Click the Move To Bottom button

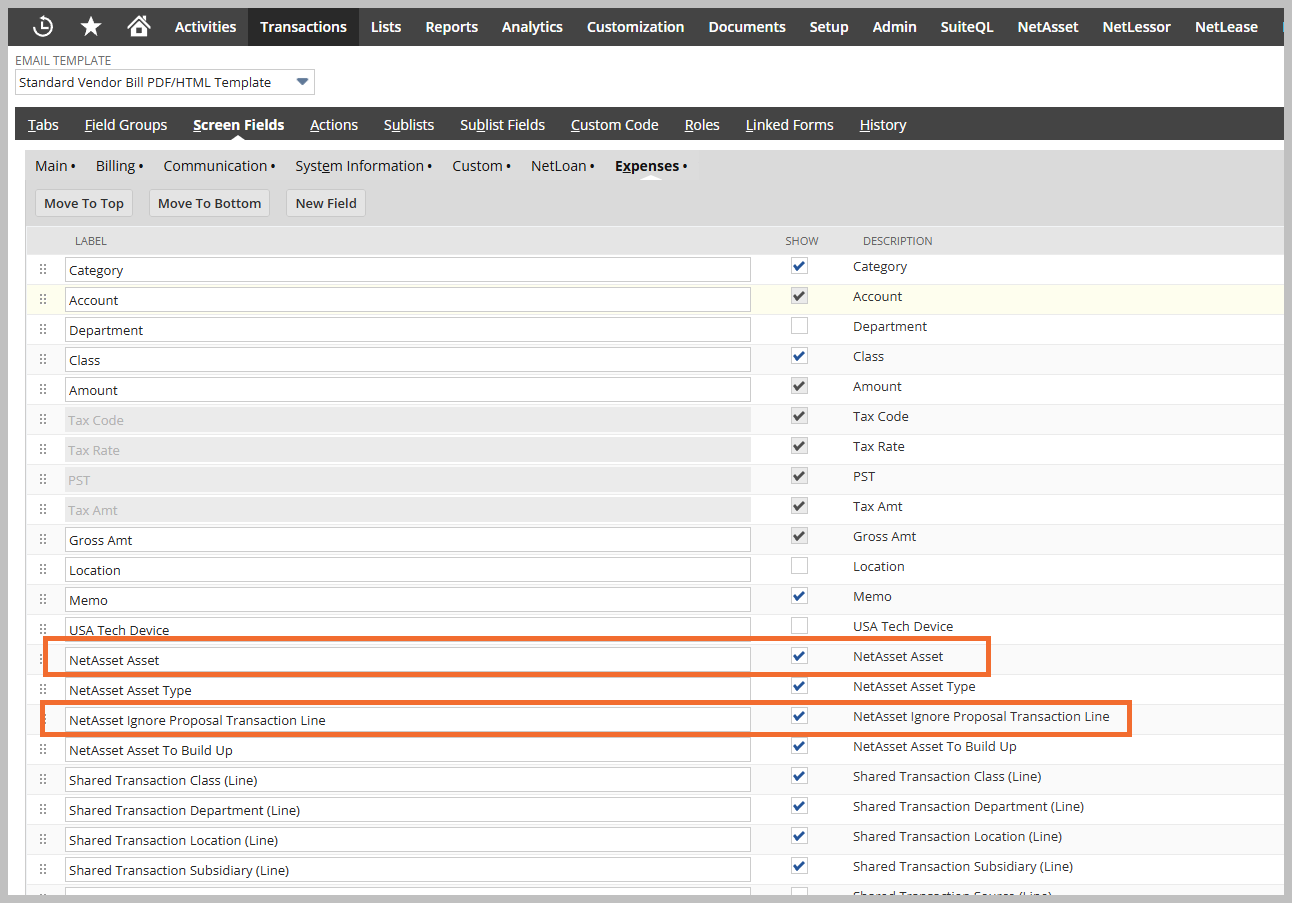click(209, 203)
